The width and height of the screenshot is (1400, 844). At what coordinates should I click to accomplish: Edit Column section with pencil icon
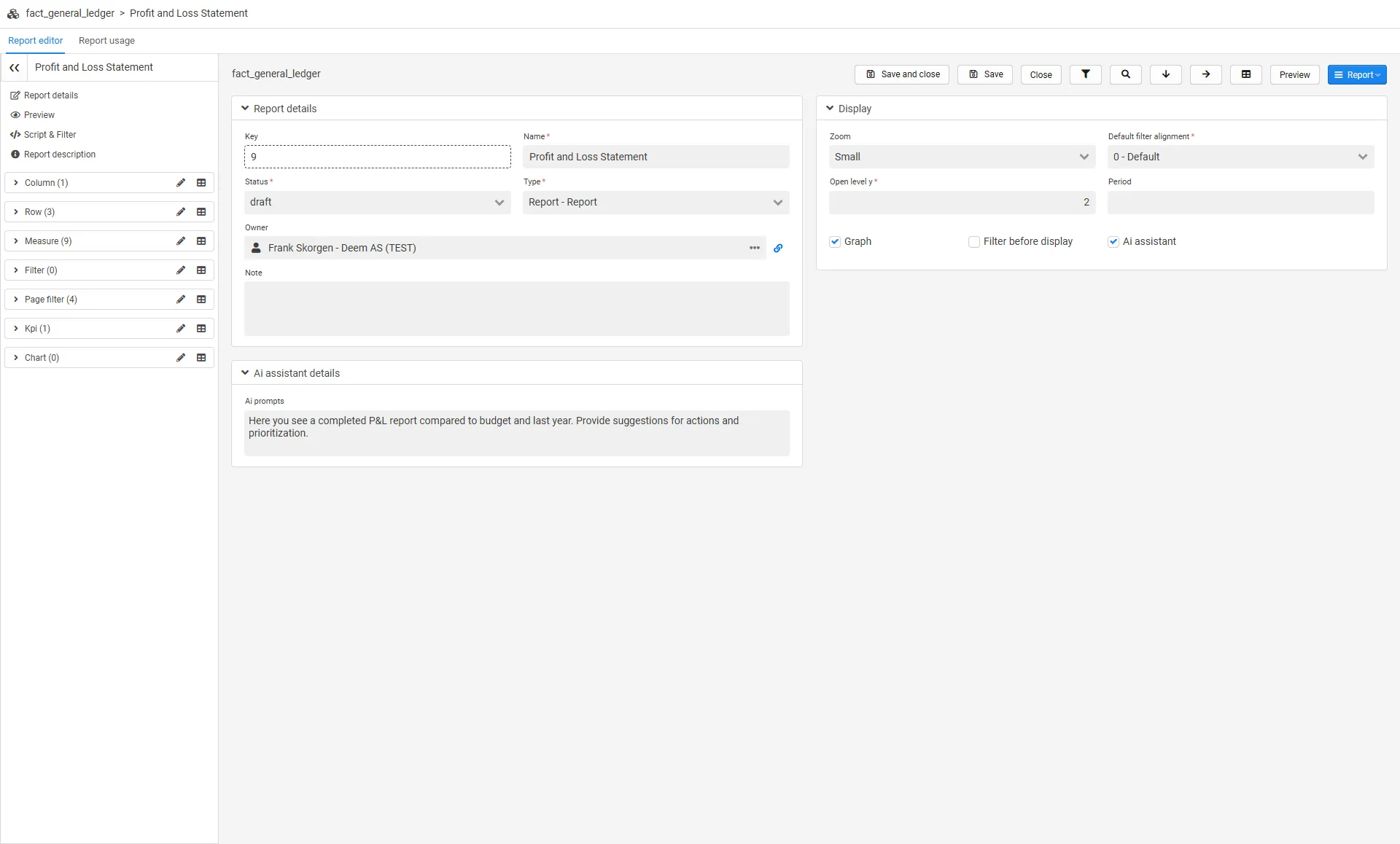point(181,183)
